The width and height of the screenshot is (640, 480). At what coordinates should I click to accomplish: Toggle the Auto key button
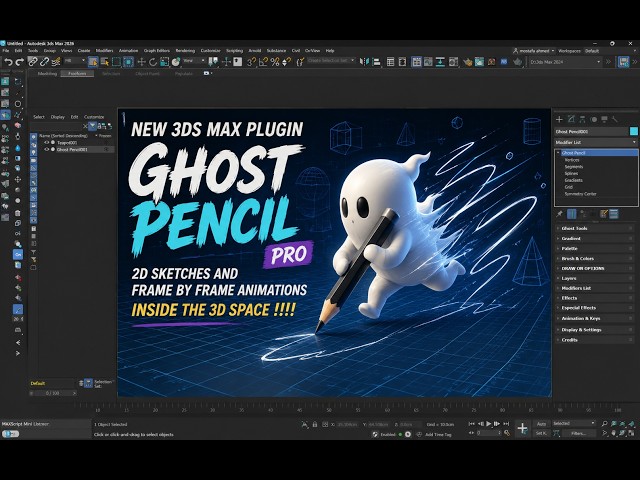point(541,424)
